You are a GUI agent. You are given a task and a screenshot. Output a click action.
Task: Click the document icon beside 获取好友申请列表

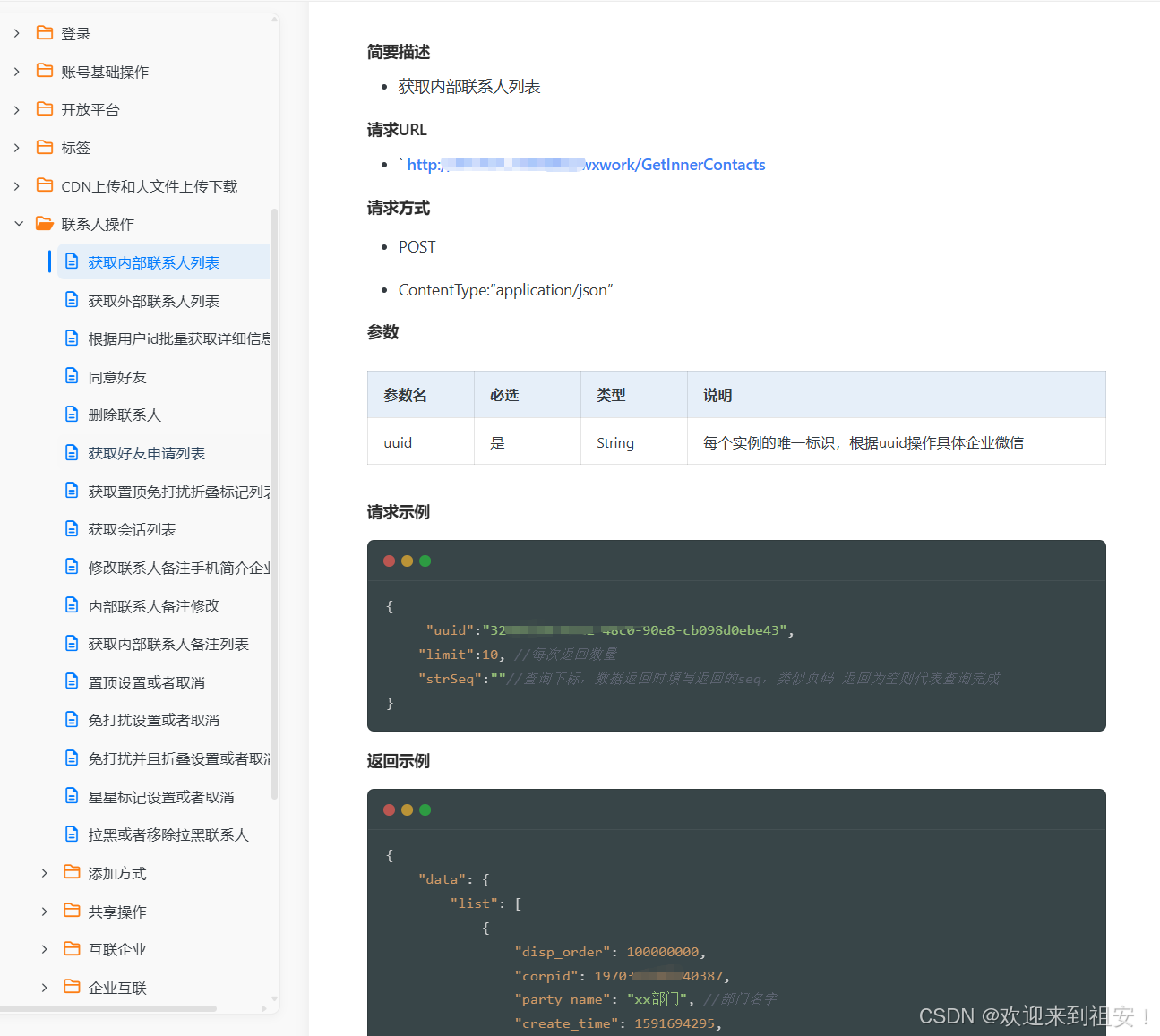(72, 453)
